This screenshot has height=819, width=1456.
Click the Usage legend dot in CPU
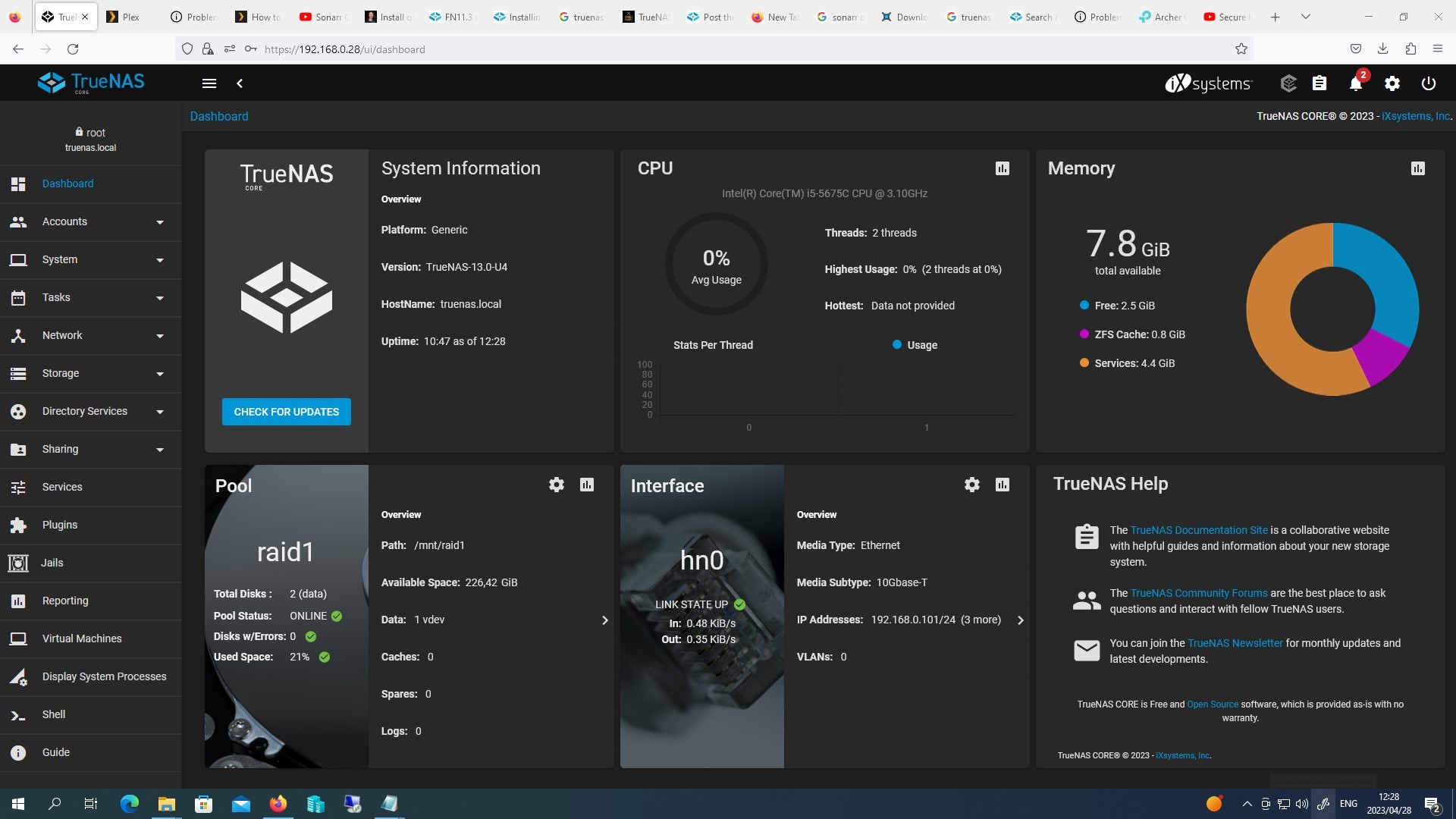coord(897,345)
